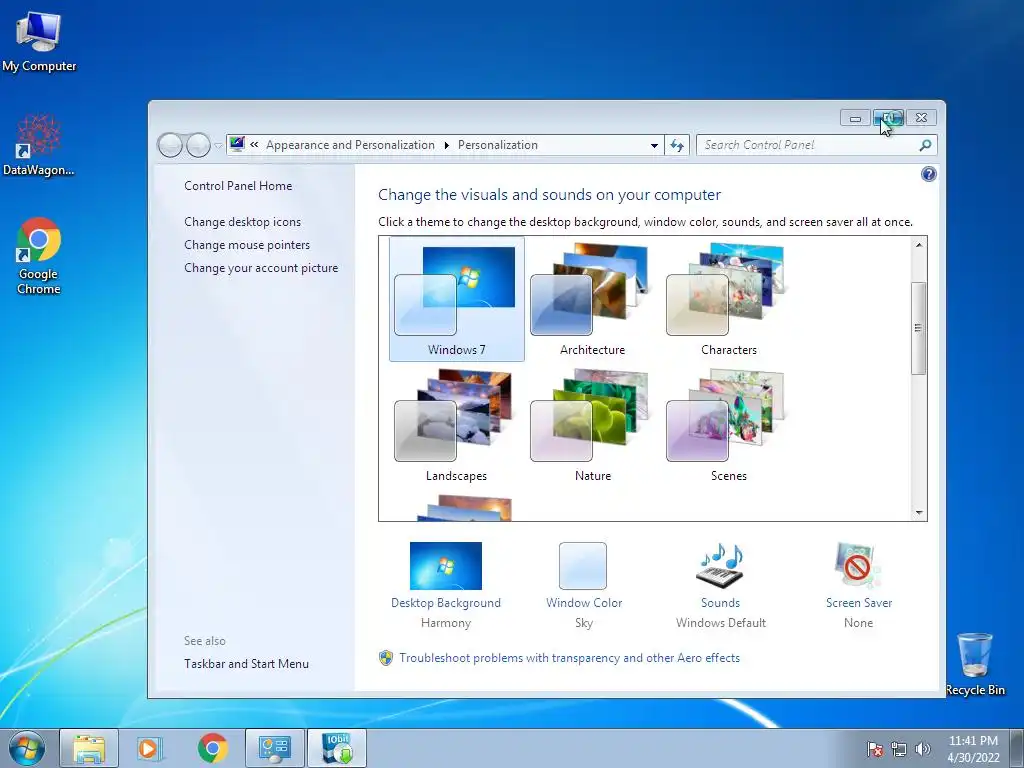Apply the Characters theme

(x=728, y=298)
